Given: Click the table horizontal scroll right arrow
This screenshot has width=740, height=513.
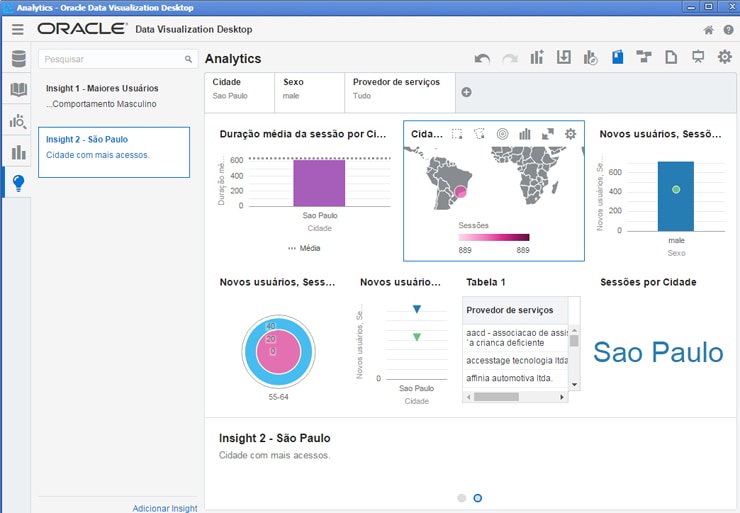Looking at the screenshot, I should (562, 397).
